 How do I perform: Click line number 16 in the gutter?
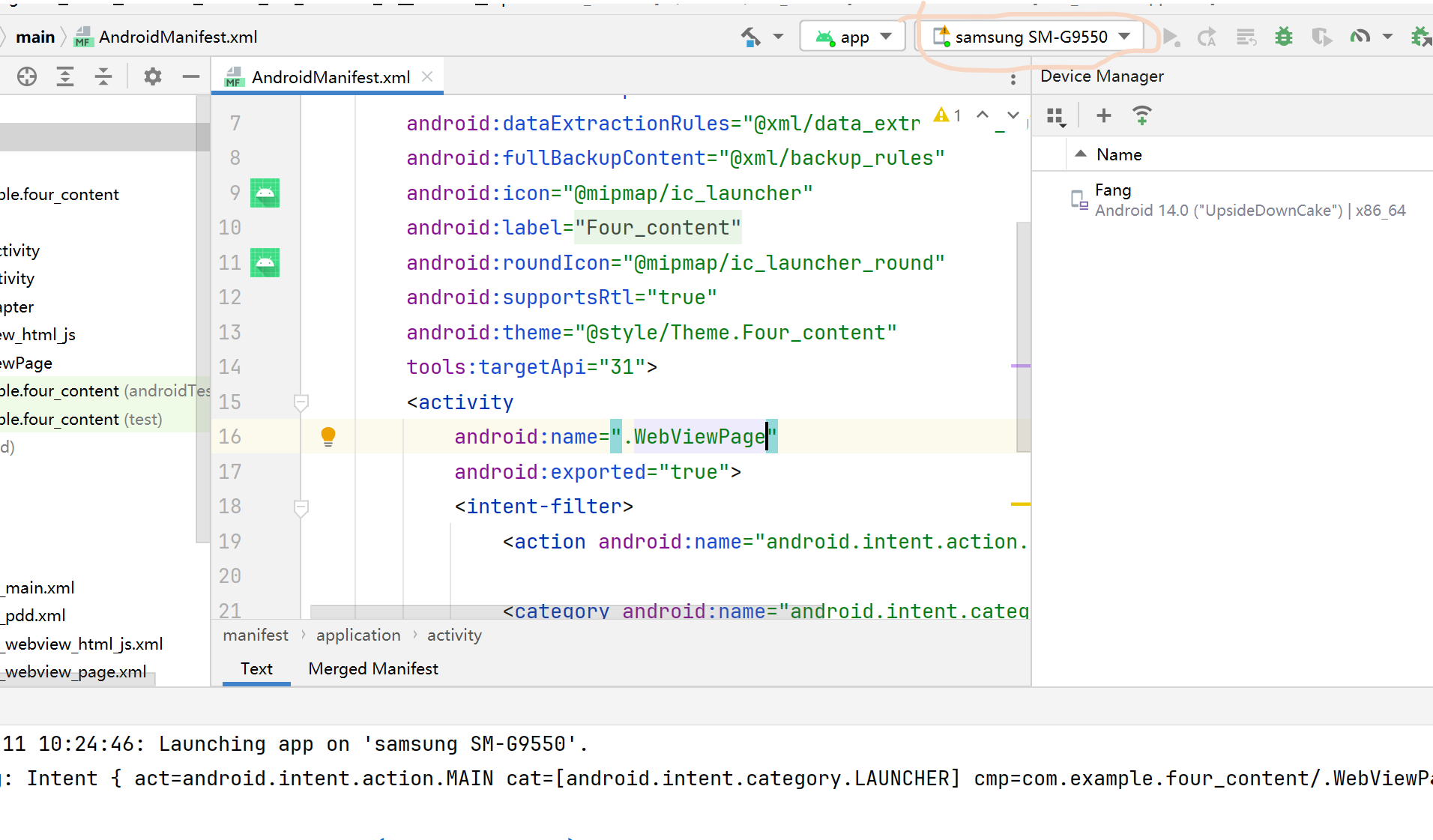[x=229, y=437]
